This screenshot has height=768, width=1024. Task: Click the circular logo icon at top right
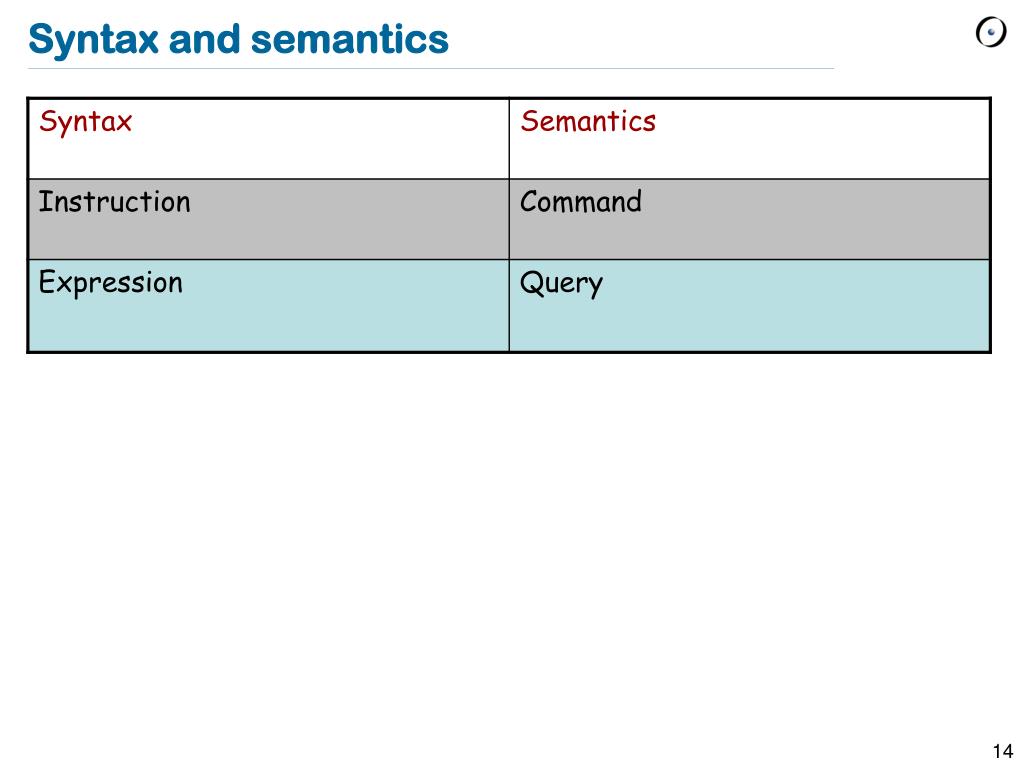pyautogui.click(x=991, y=32)
